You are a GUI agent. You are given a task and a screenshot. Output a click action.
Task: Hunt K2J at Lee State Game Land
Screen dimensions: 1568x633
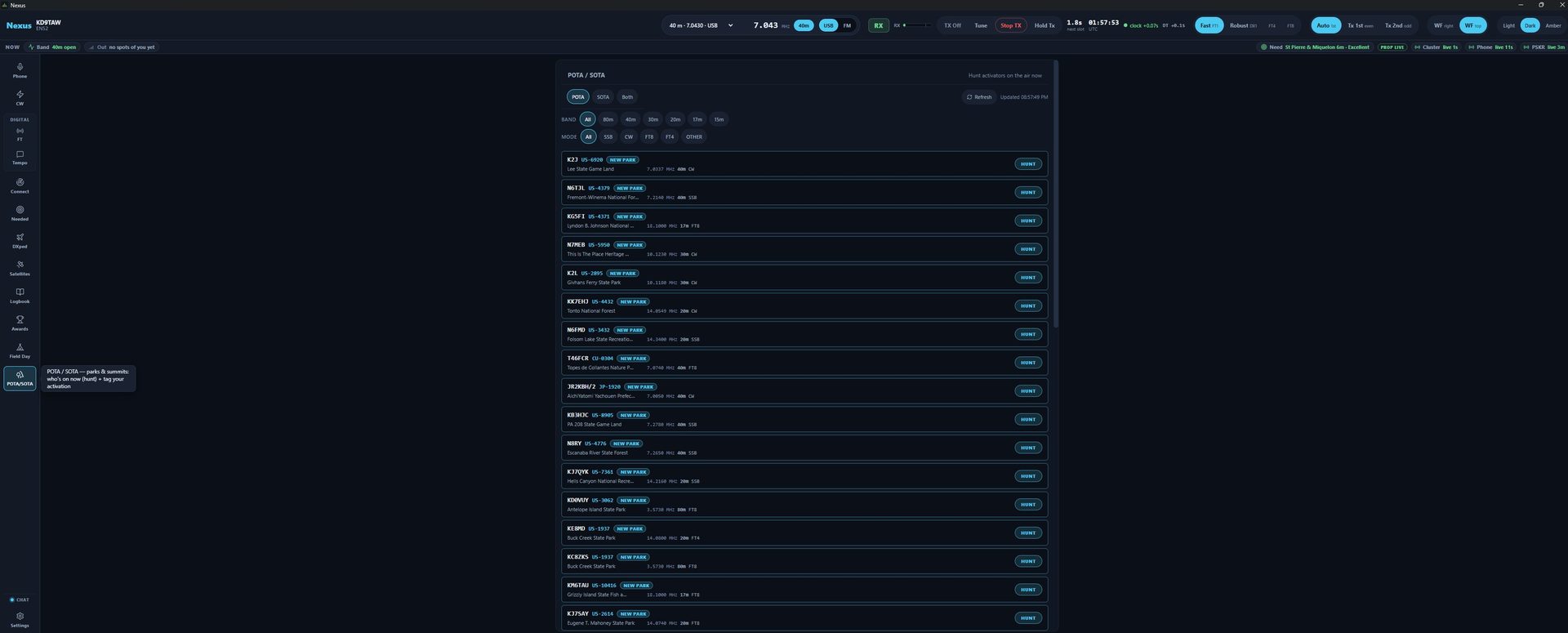tap(1028, 164)
